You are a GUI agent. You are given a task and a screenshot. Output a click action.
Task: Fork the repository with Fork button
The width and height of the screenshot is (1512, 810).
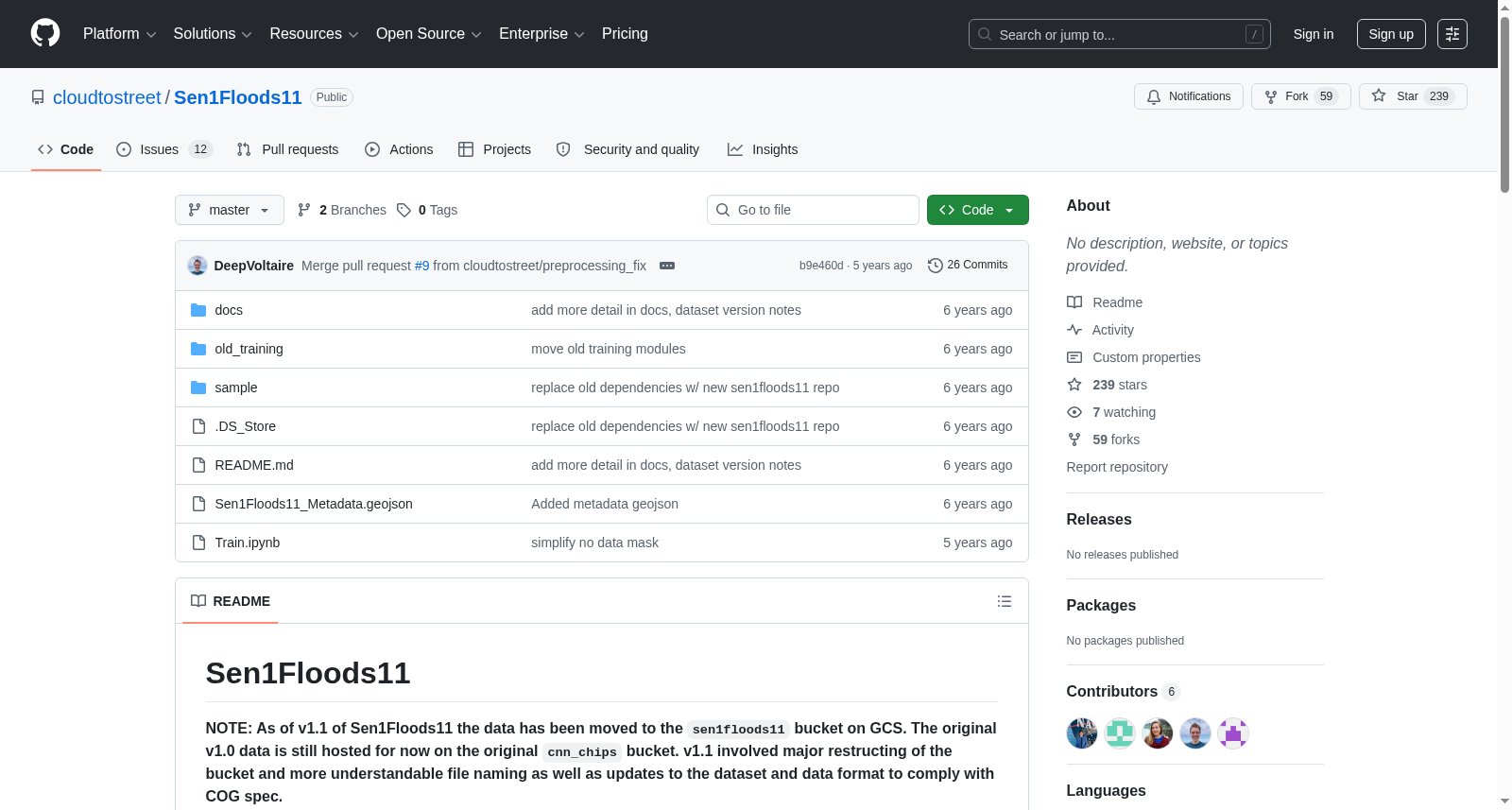point(1300,96)
